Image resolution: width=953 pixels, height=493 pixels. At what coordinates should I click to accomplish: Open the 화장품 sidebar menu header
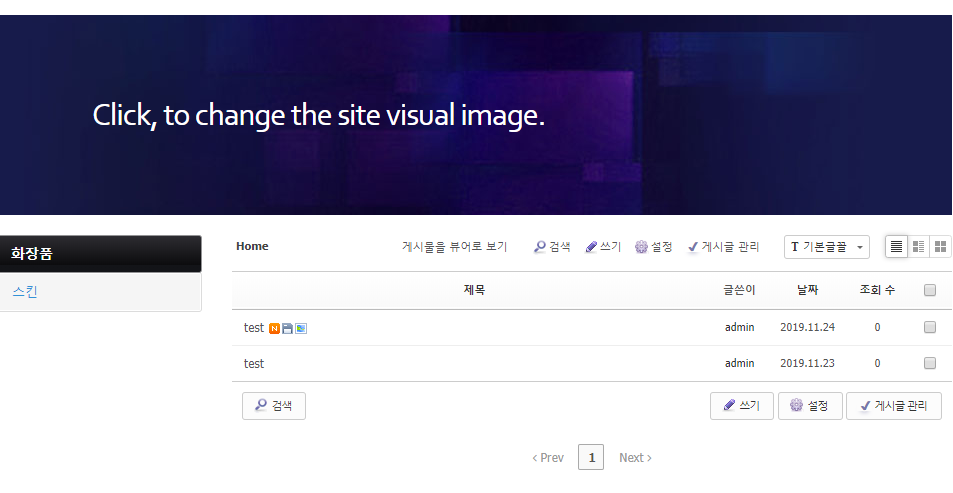coord(100,253)
